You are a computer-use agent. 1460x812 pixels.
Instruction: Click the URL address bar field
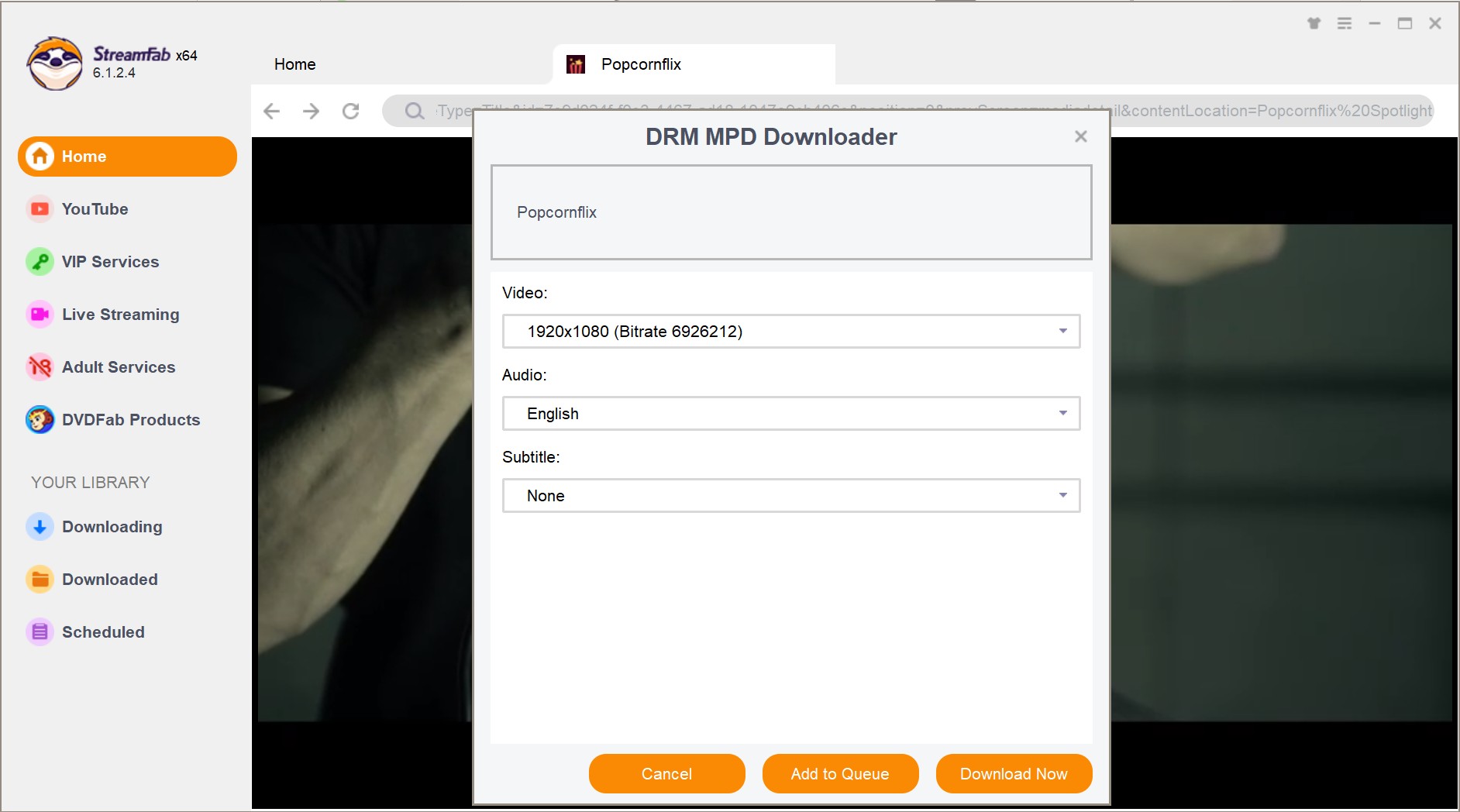coord(908,111)
